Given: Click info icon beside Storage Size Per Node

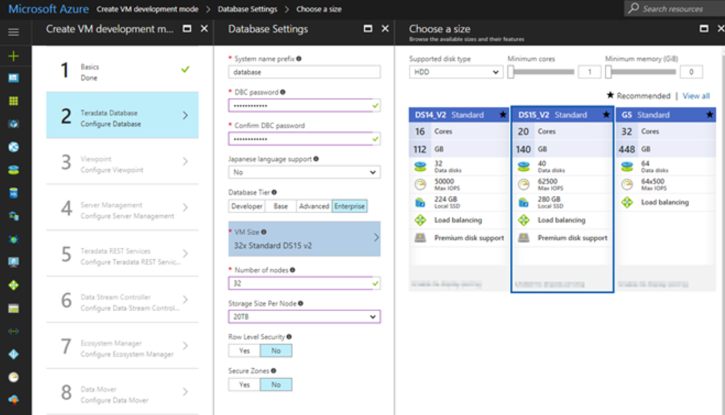Looking at the screenshot, I should pos(301,303).
